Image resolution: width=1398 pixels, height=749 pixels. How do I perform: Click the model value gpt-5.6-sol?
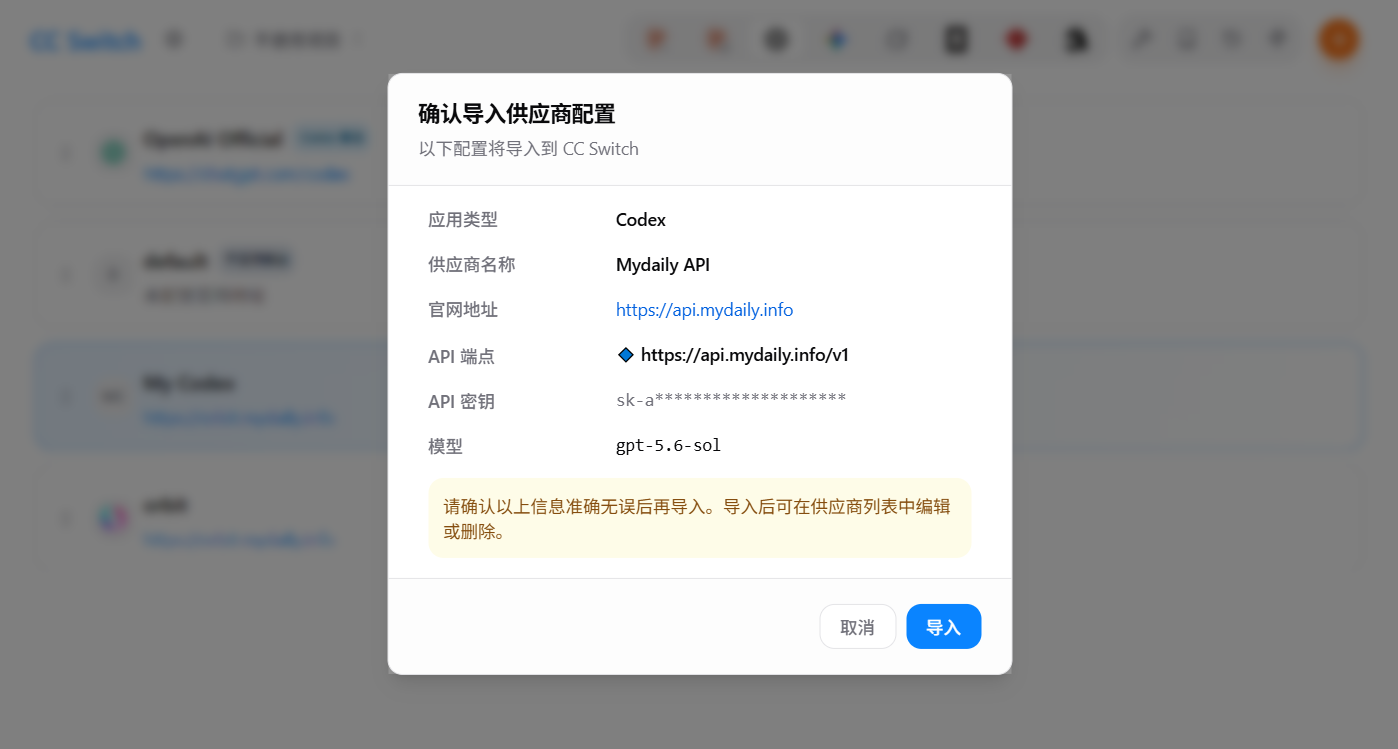[668, 446]
